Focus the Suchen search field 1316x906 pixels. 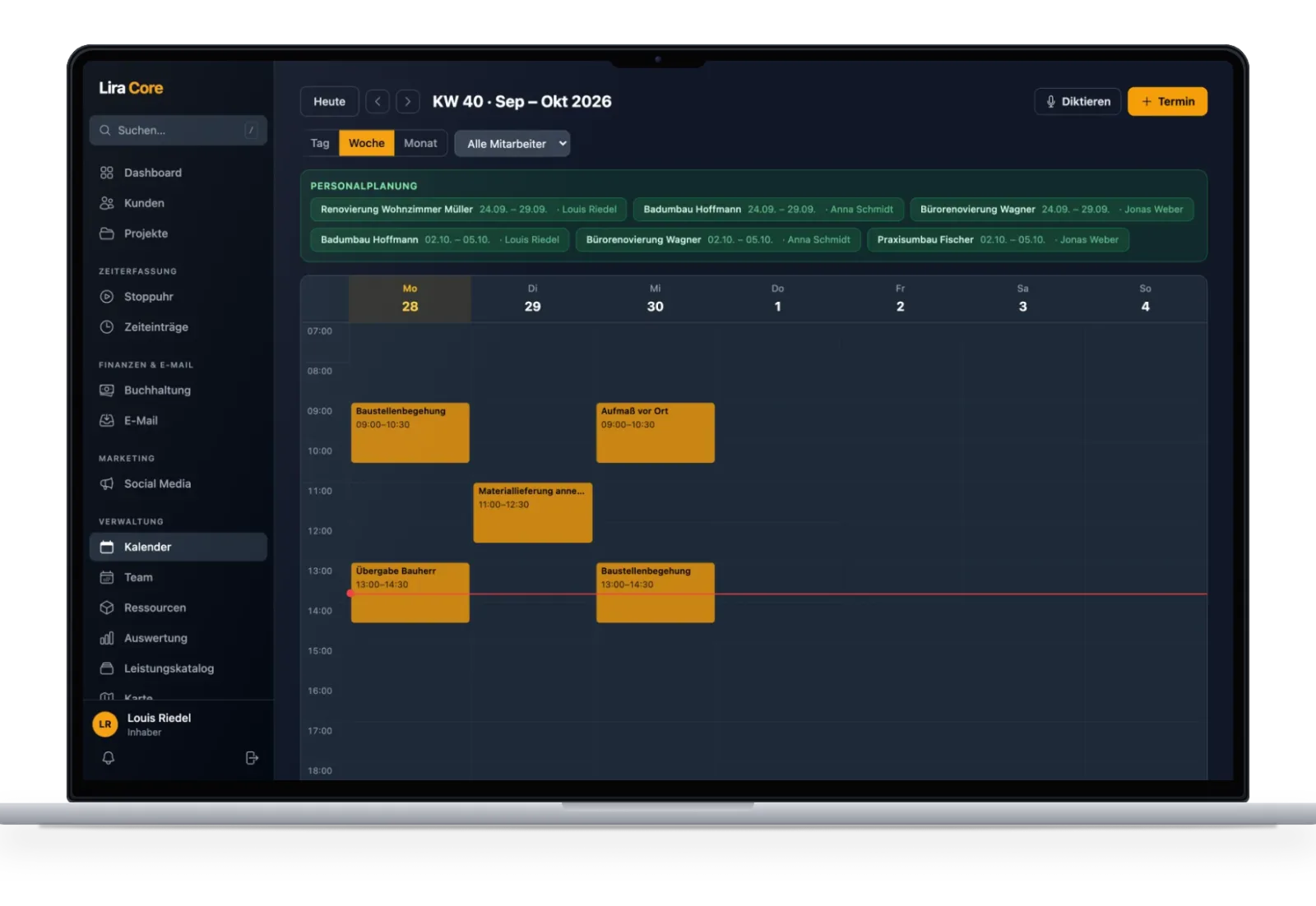(x=178, y=130)
